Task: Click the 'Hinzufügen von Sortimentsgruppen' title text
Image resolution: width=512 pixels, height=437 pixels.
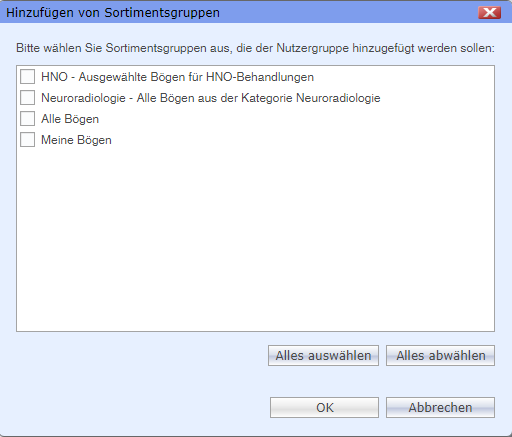Action: 113,13
